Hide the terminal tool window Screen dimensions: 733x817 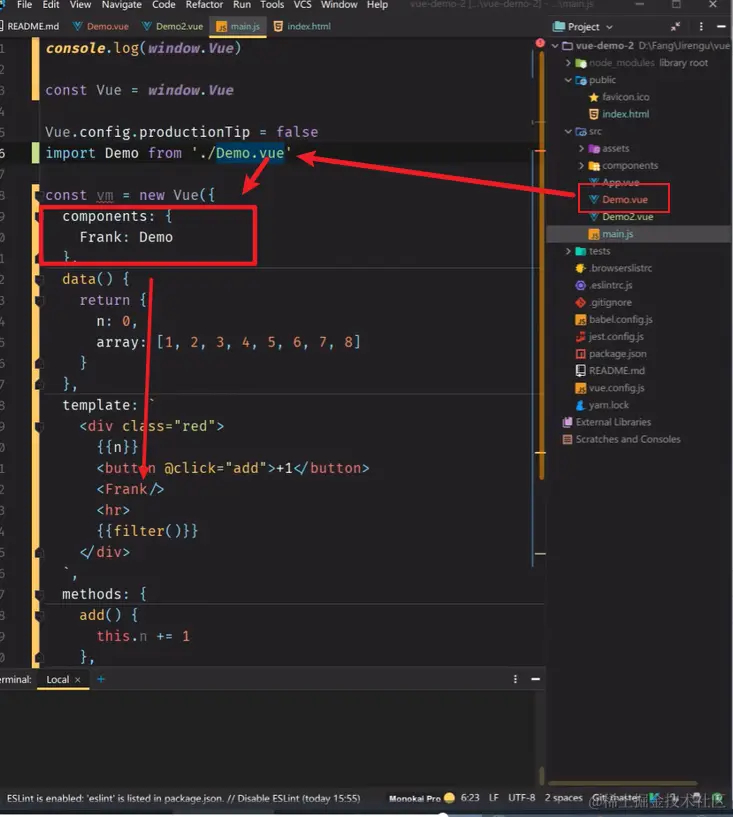click(536, 679)
